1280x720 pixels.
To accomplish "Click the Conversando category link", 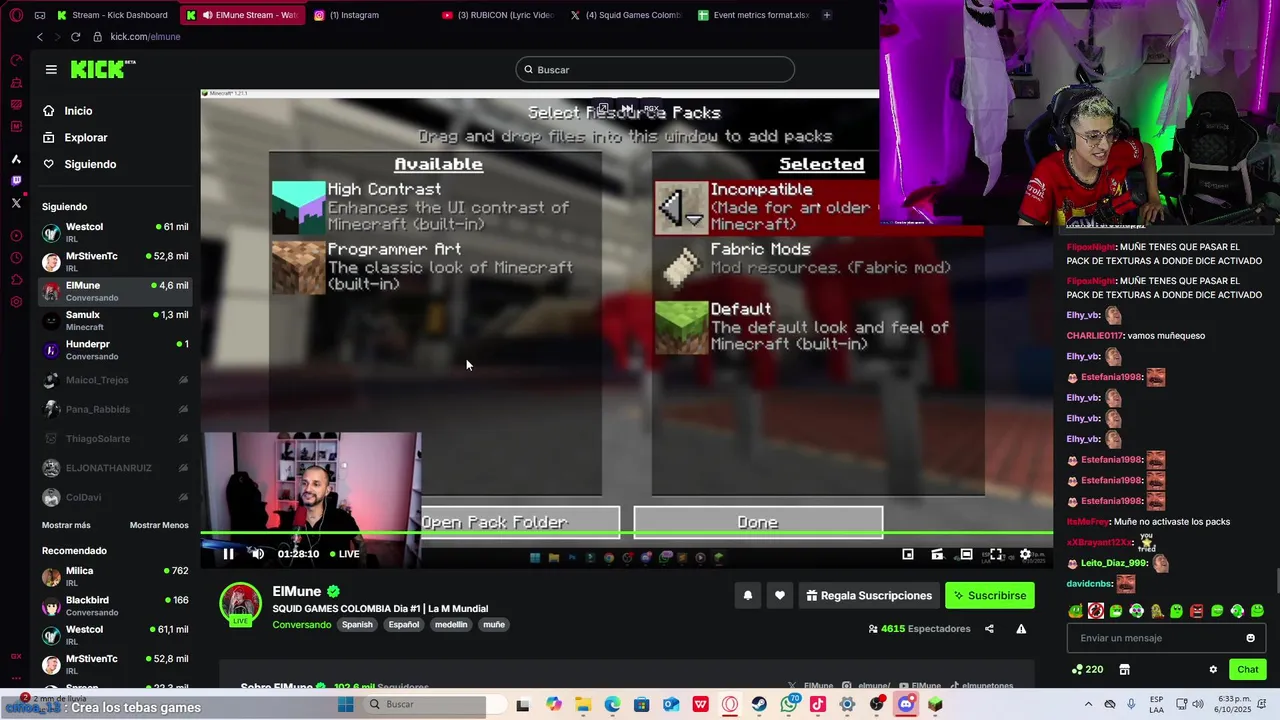I will (x=302, y=625).
